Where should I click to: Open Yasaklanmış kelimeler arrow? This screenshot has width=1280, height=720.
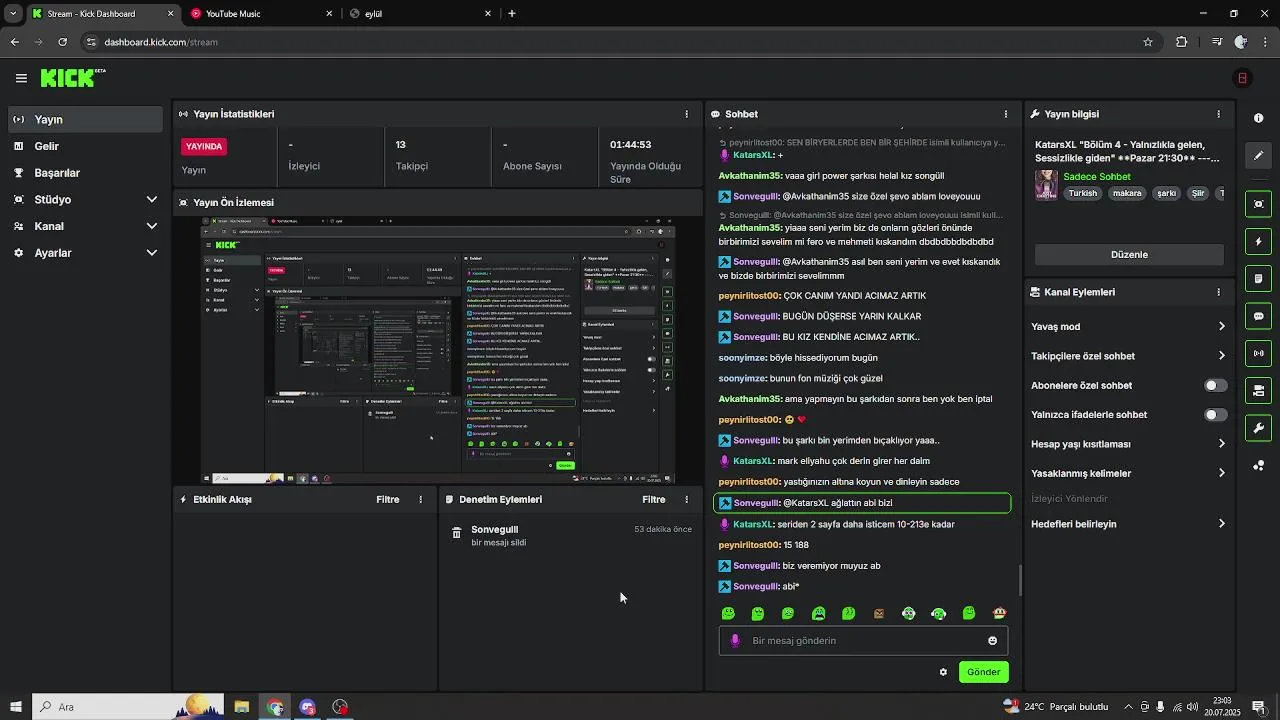tap(1221, 473)
